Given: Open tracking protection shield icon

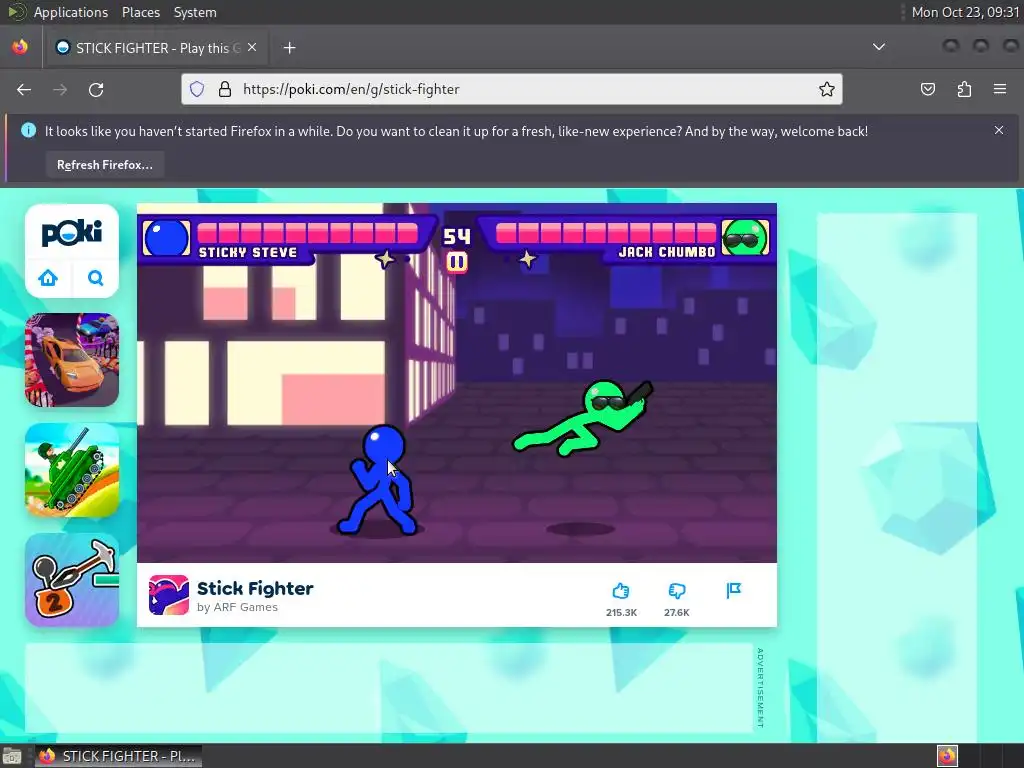Looking at the screenshot, I should tap(197, 89).
